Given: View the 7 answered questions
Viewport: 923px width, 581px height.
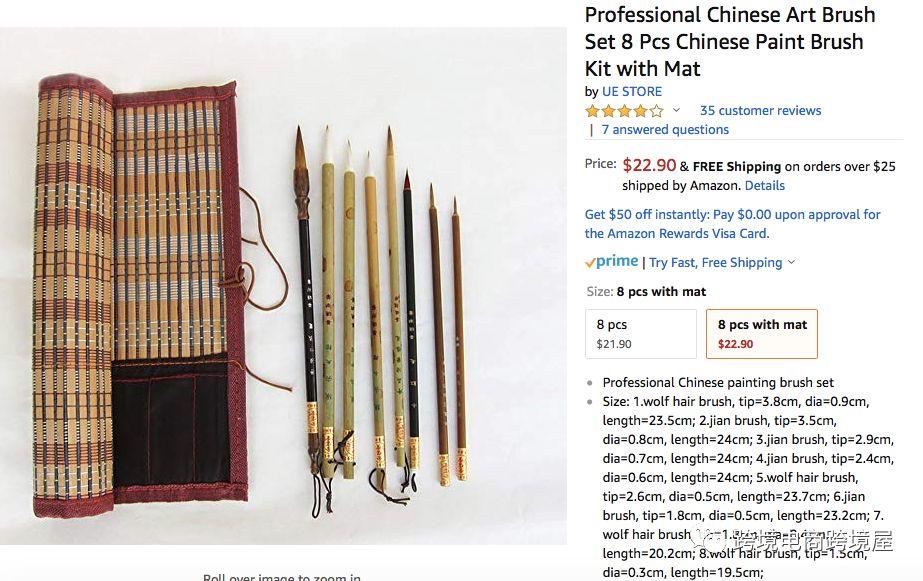Looking at the screenshot, I should [665, 130].
